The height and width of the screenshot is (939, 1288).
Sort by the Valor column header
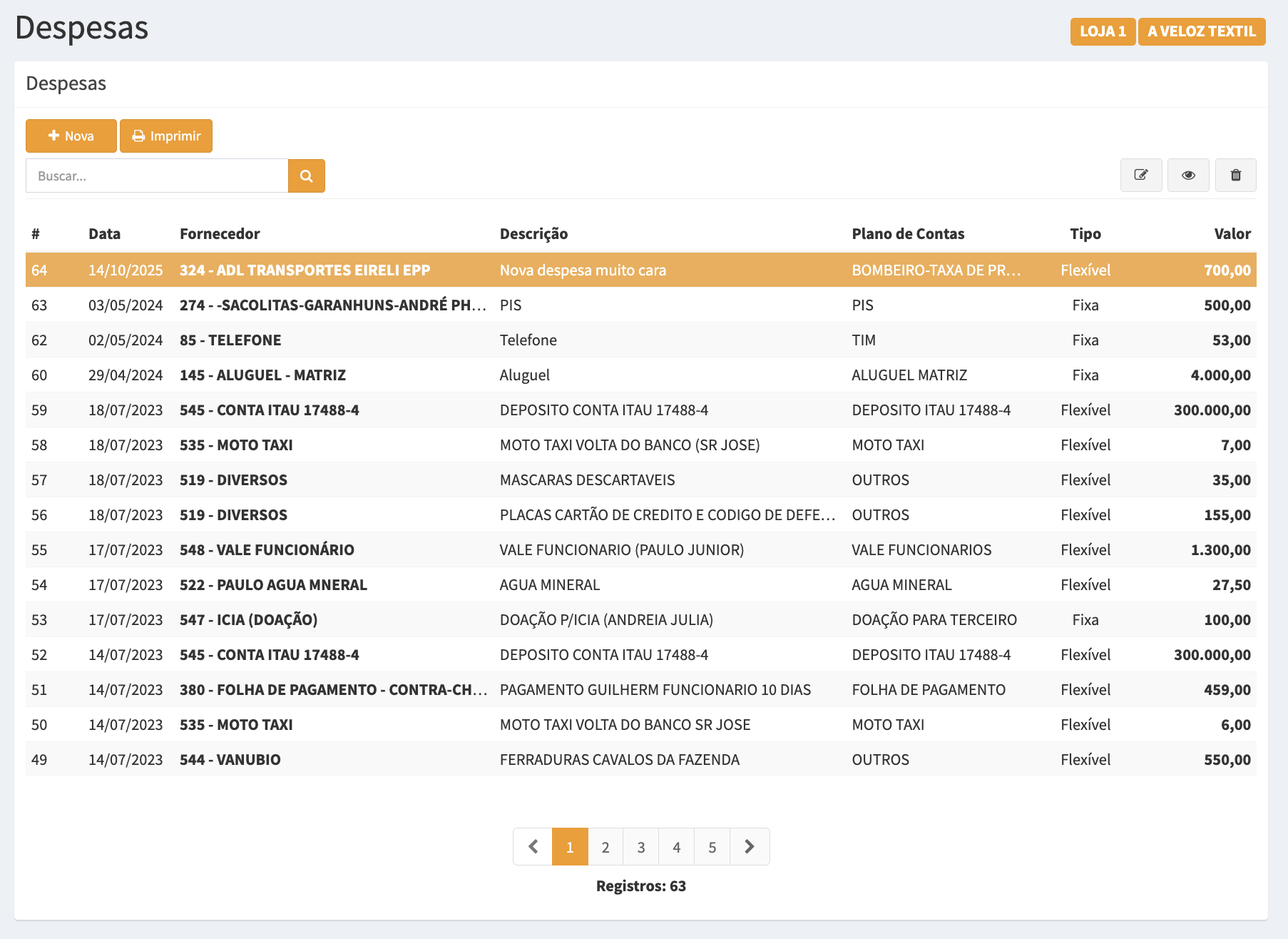[1232, 234]
